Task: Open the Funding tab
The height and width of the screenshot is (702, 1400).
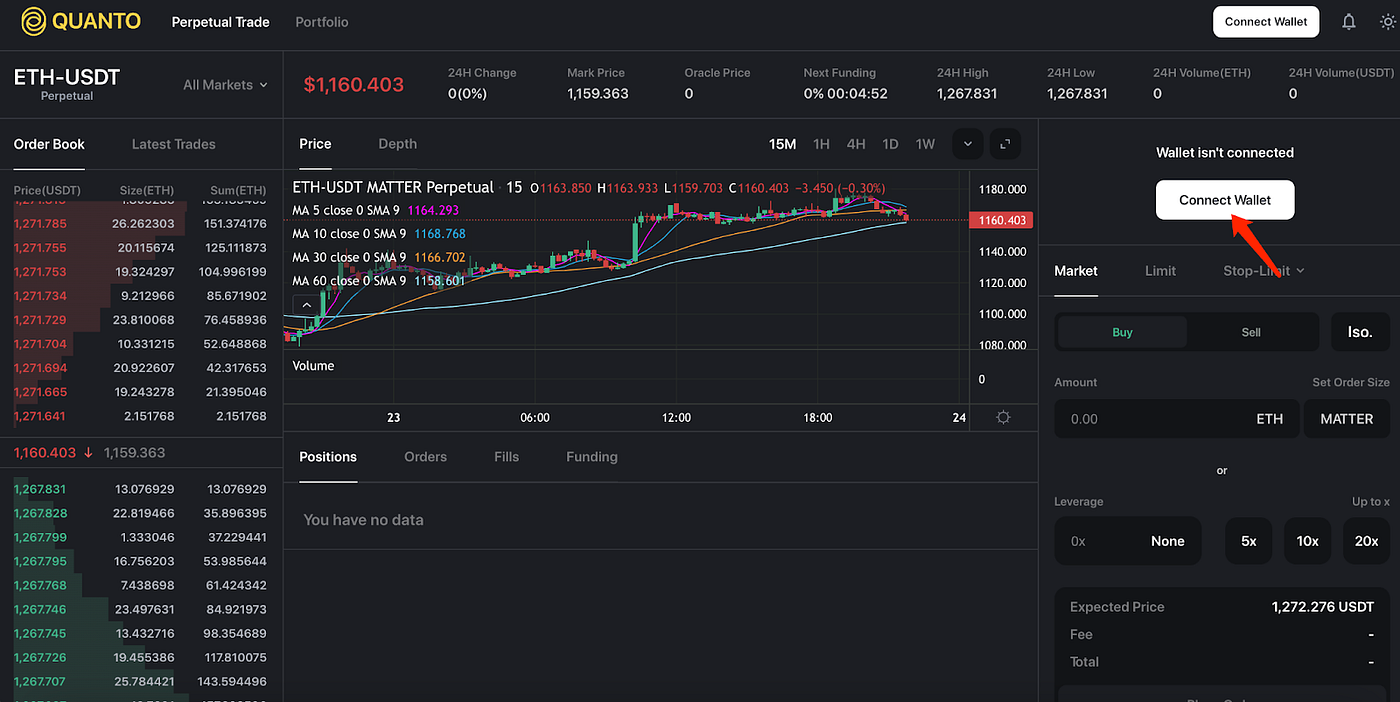Action: (x=592, y=457)
